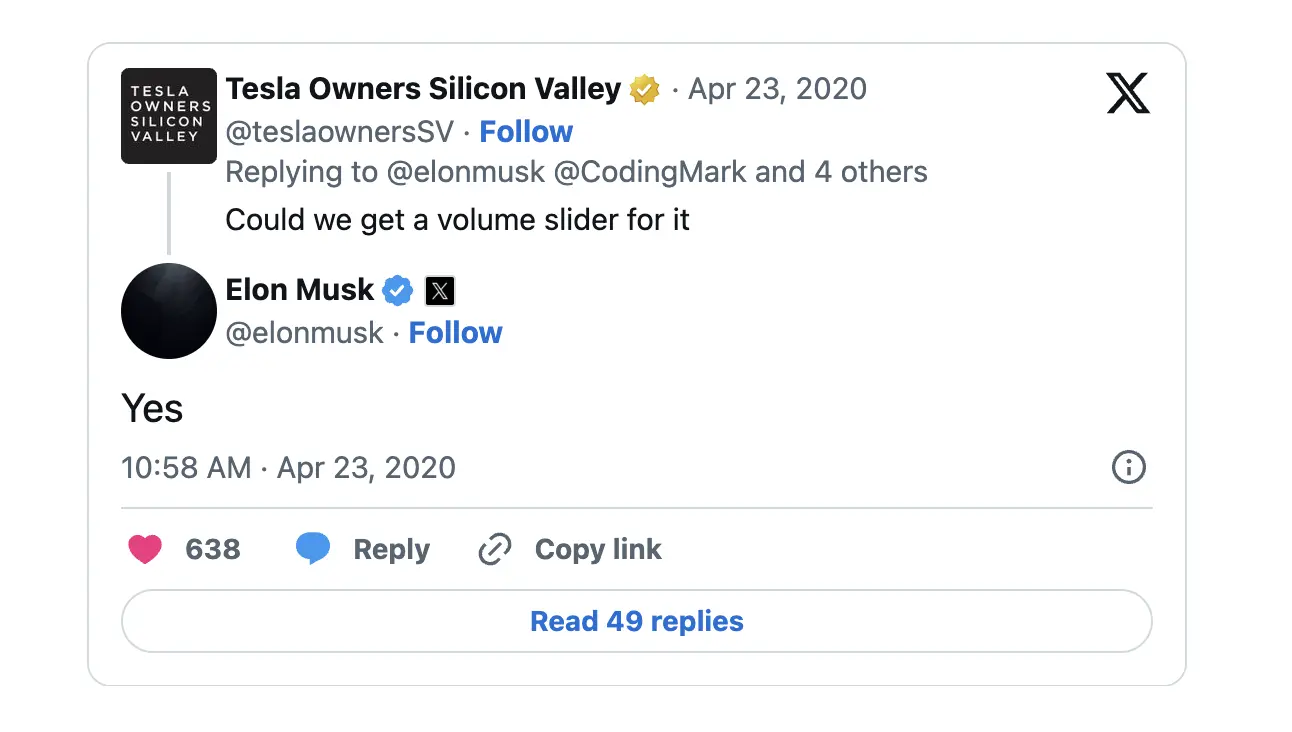Follow the @teslaownersSV account
Viewport: 1292px width, 732px height.
point(526,131)
